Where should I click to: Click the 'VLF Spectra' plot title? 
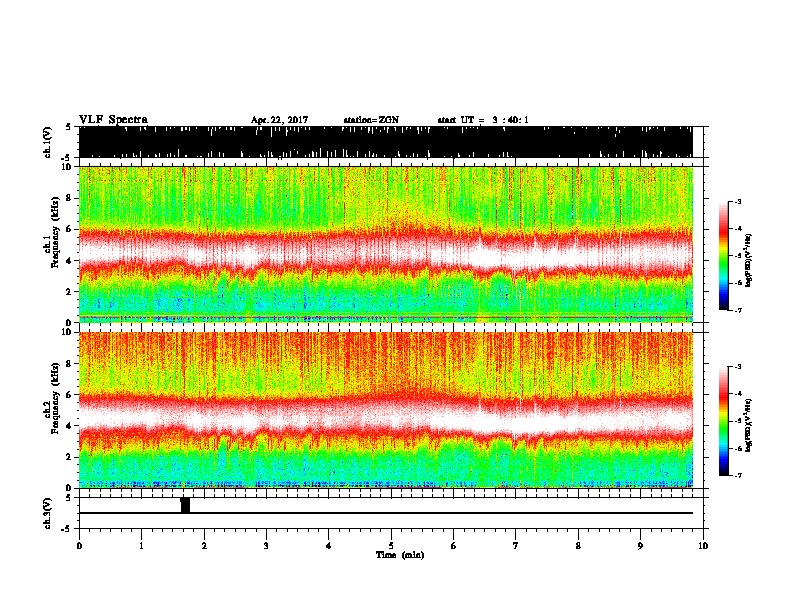[x=113, y=120]
